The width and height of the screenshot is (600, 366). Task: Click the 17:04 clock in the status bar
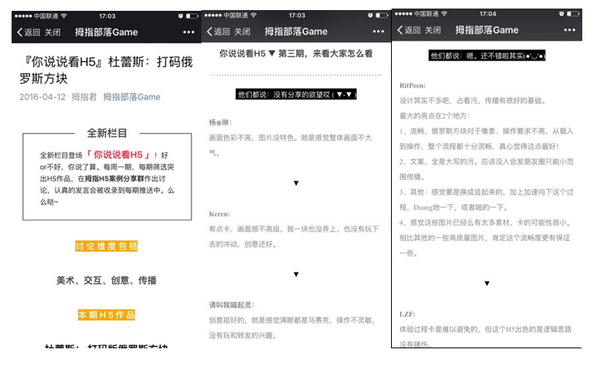pos(488,14)
